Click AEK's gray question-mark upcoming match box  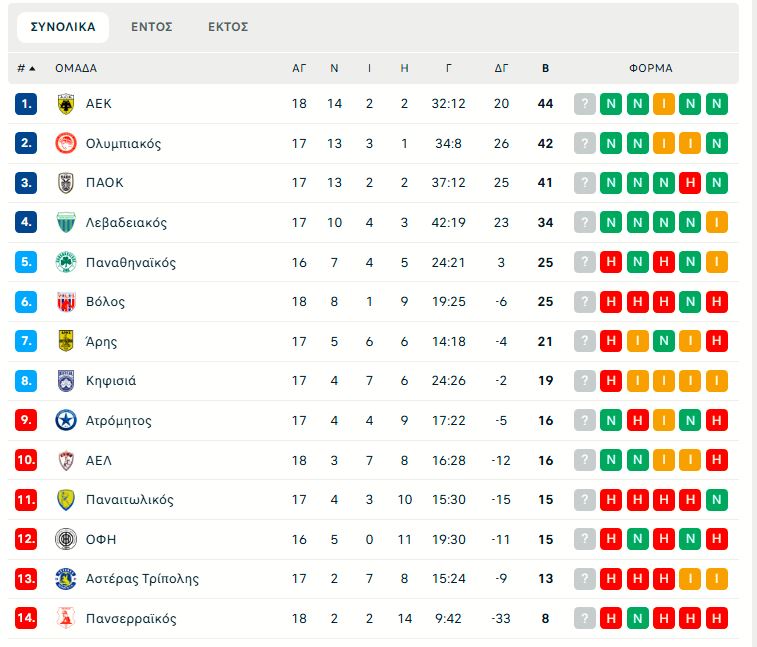tap(585, 104)
